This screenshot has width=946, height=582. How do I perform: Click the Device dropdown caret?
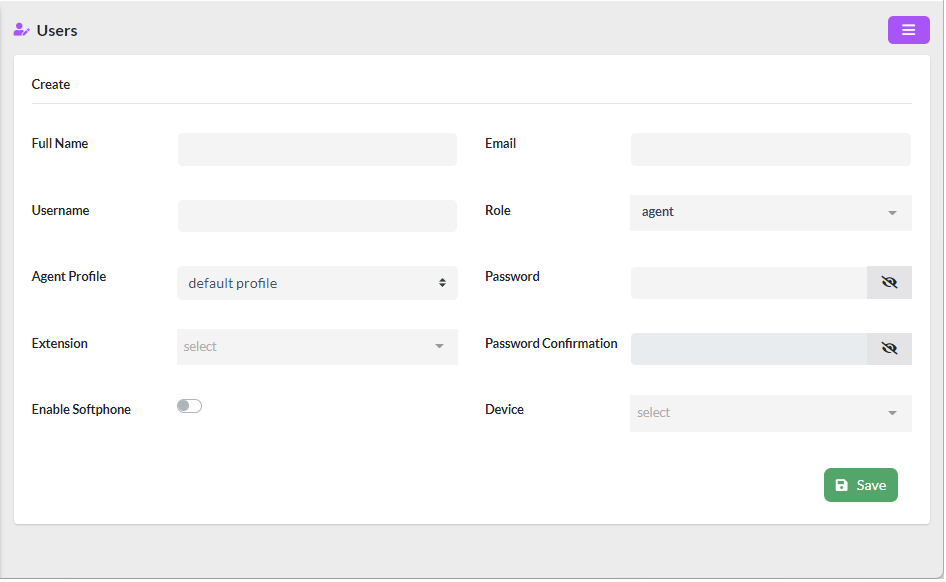892,413
